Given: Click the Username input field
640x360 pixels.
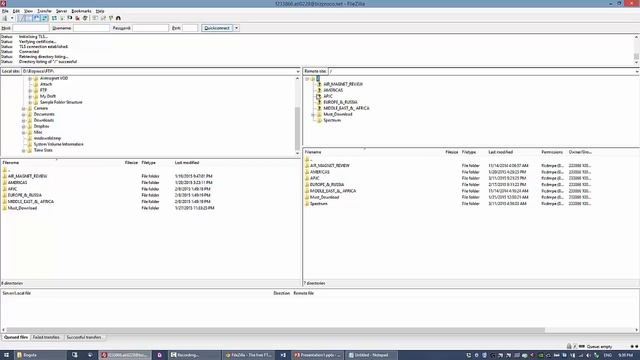Looking at the screenshot, I should click(x=91, y=28).
